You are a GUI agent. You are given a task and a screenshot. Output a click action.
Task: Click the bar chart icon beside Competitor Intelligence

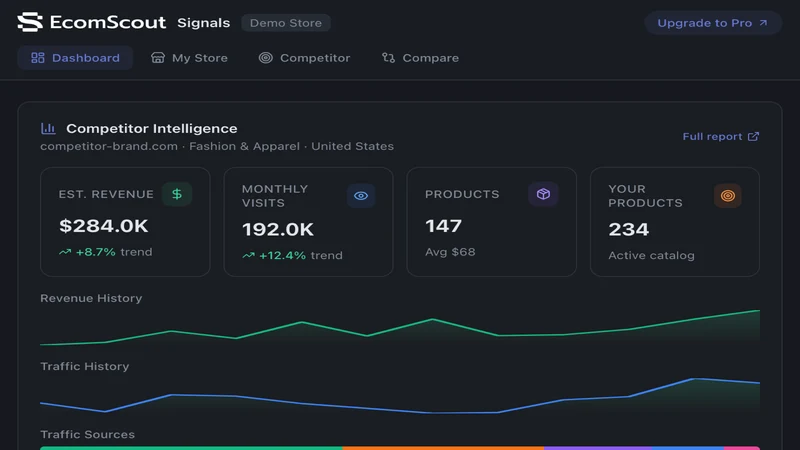click(48, 129)
